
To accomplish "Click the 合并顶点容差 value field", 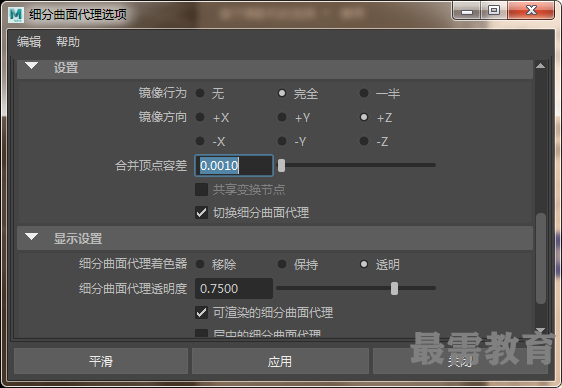I will click(234, 166).
